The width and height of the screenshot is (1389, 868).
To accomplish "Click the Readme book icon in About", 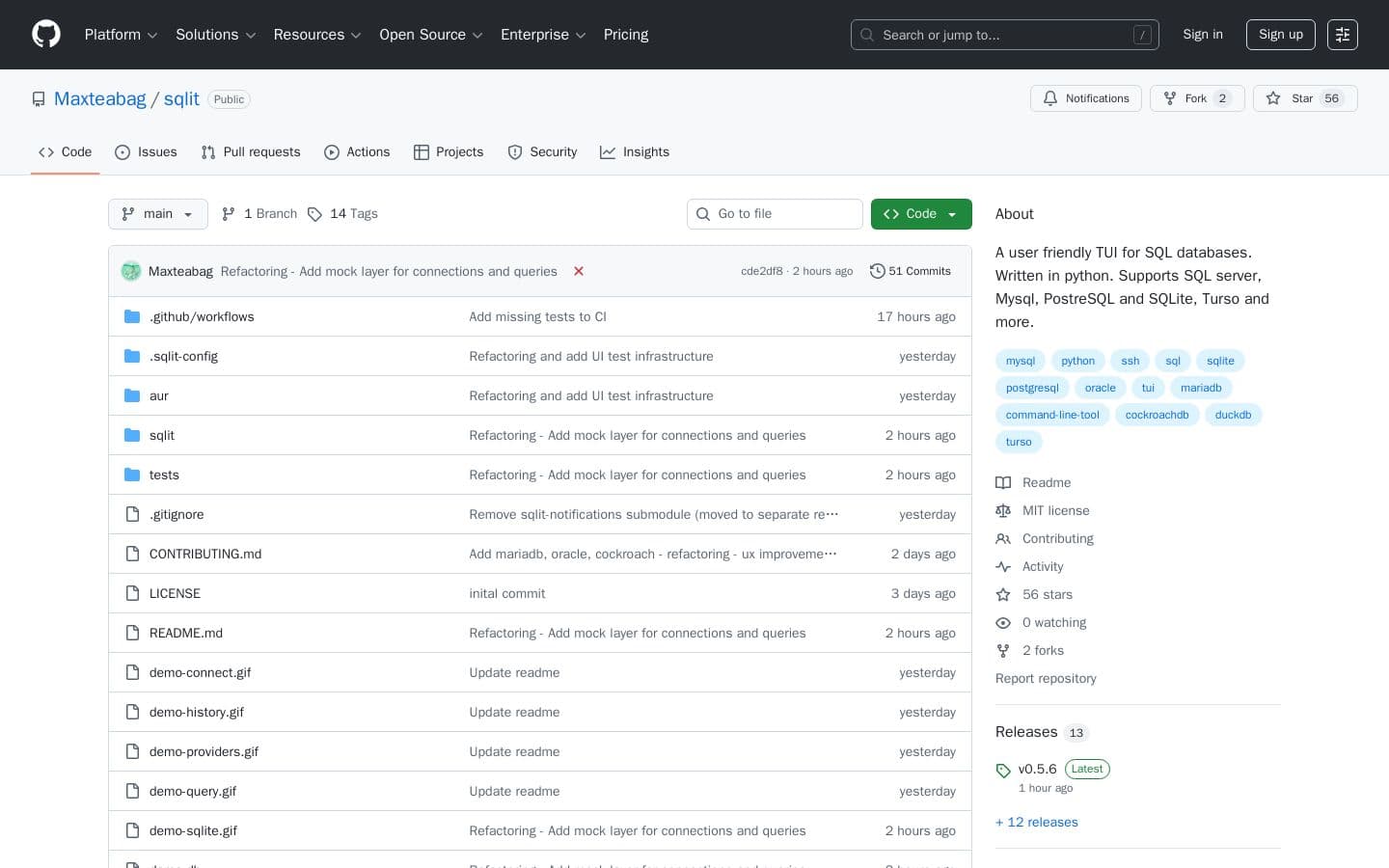I will (1003, 482).
